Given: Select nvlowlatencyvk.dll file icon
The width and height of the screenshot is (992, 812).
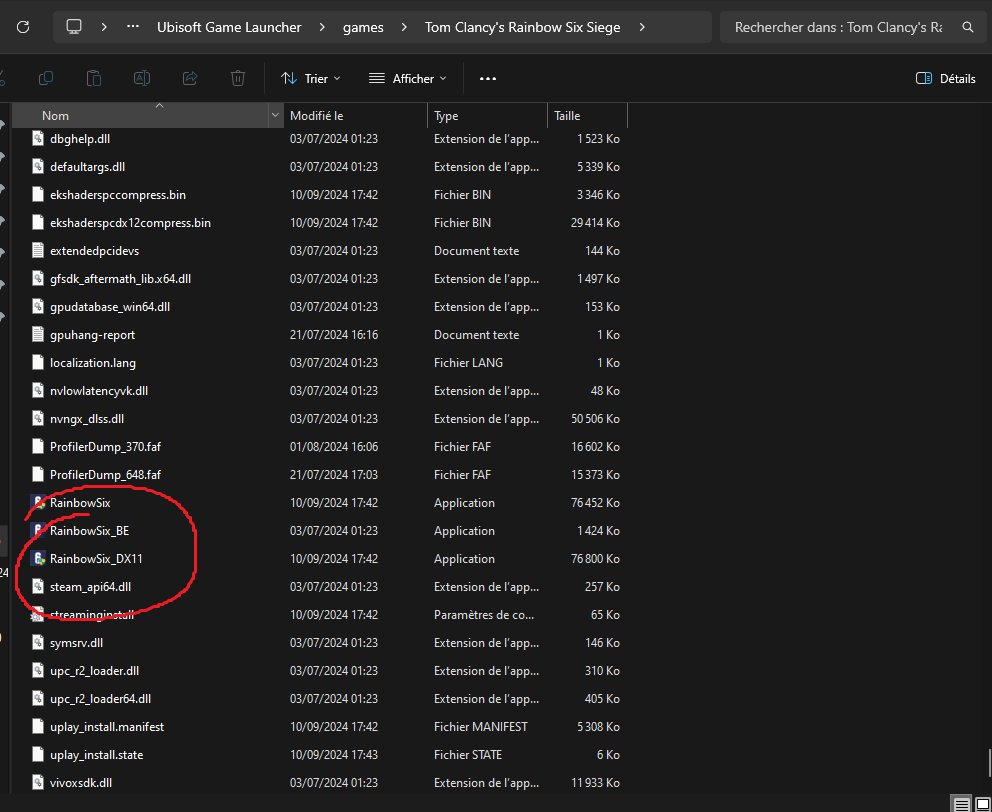Looking at the screenshot, I should pos(39,390).
